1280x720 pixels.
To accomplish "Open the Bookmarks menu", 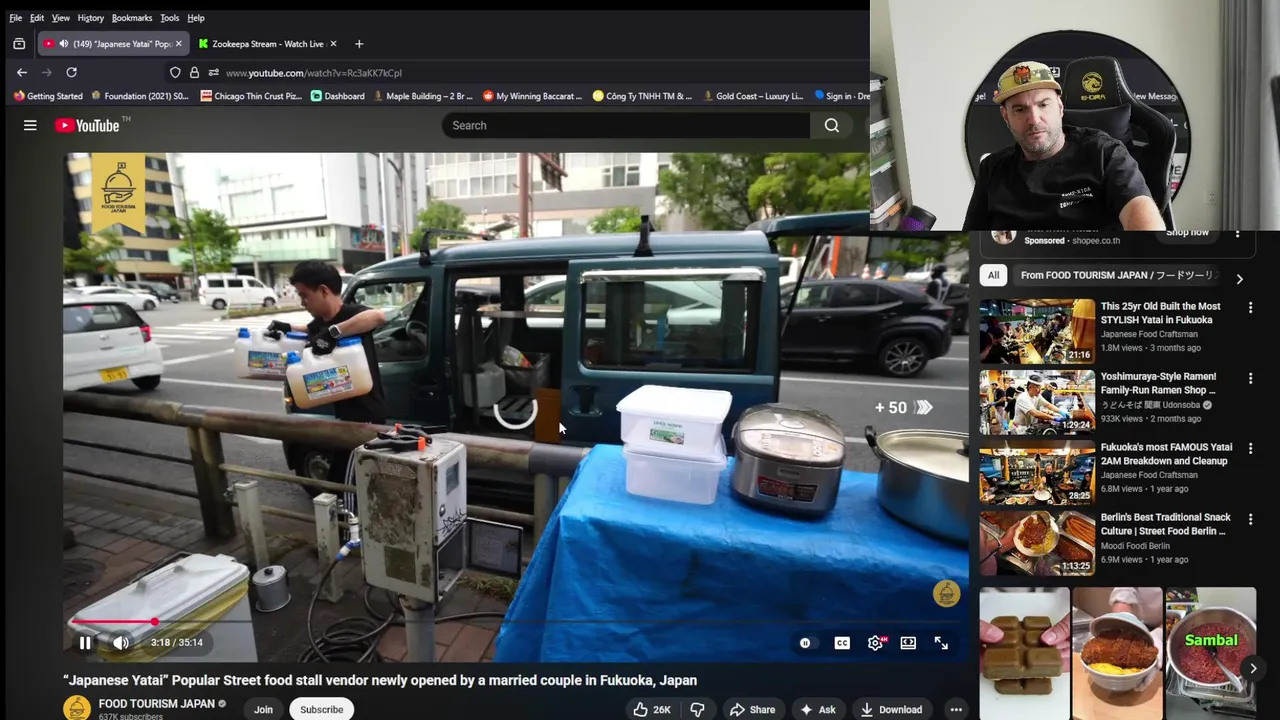I will [x=132, y=18].
